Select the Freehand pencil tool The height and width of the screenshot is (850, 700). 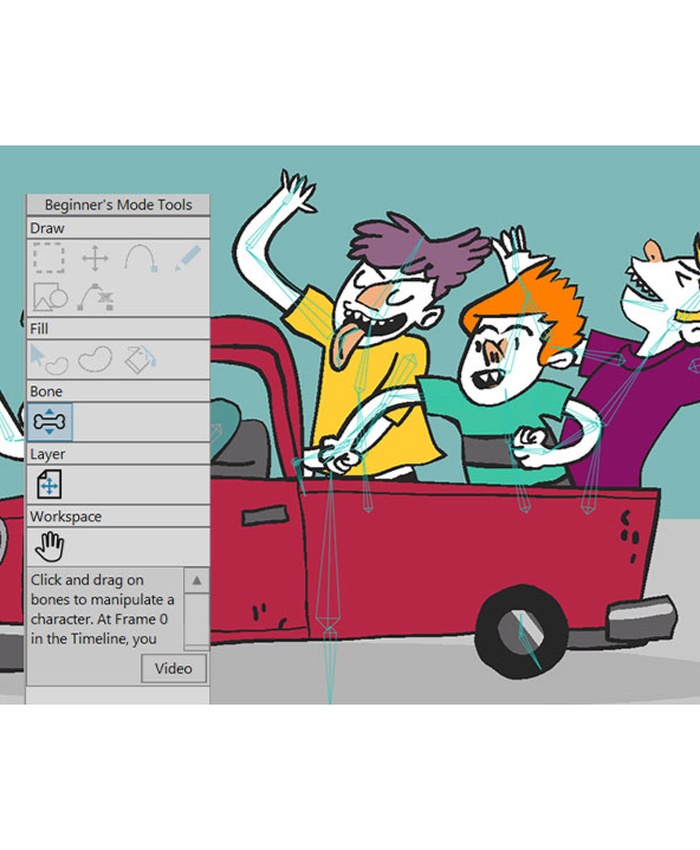click(186, 260)
